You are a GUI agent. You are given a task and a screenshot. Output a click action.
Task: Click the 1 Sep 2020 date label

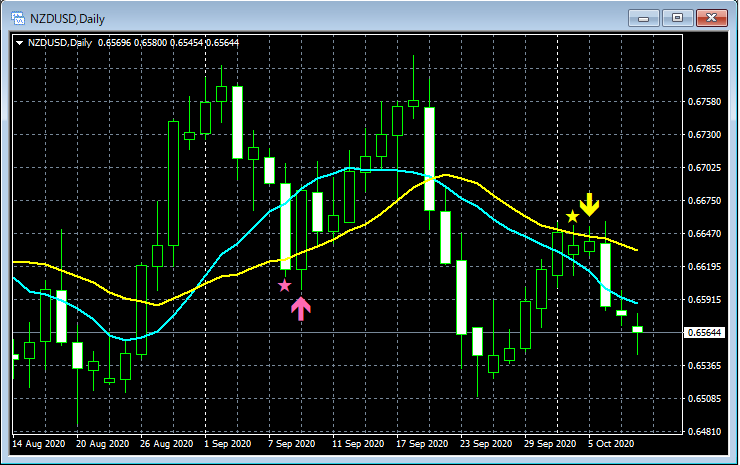[227, 444]
